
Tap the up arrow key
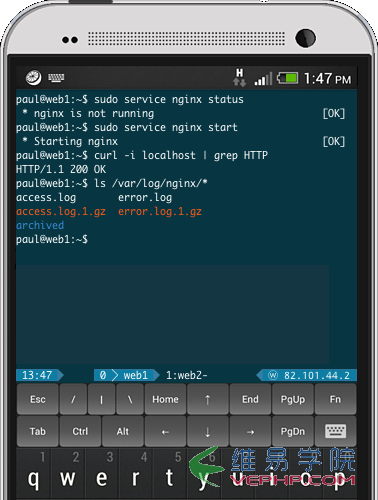(x=208, y=399)
